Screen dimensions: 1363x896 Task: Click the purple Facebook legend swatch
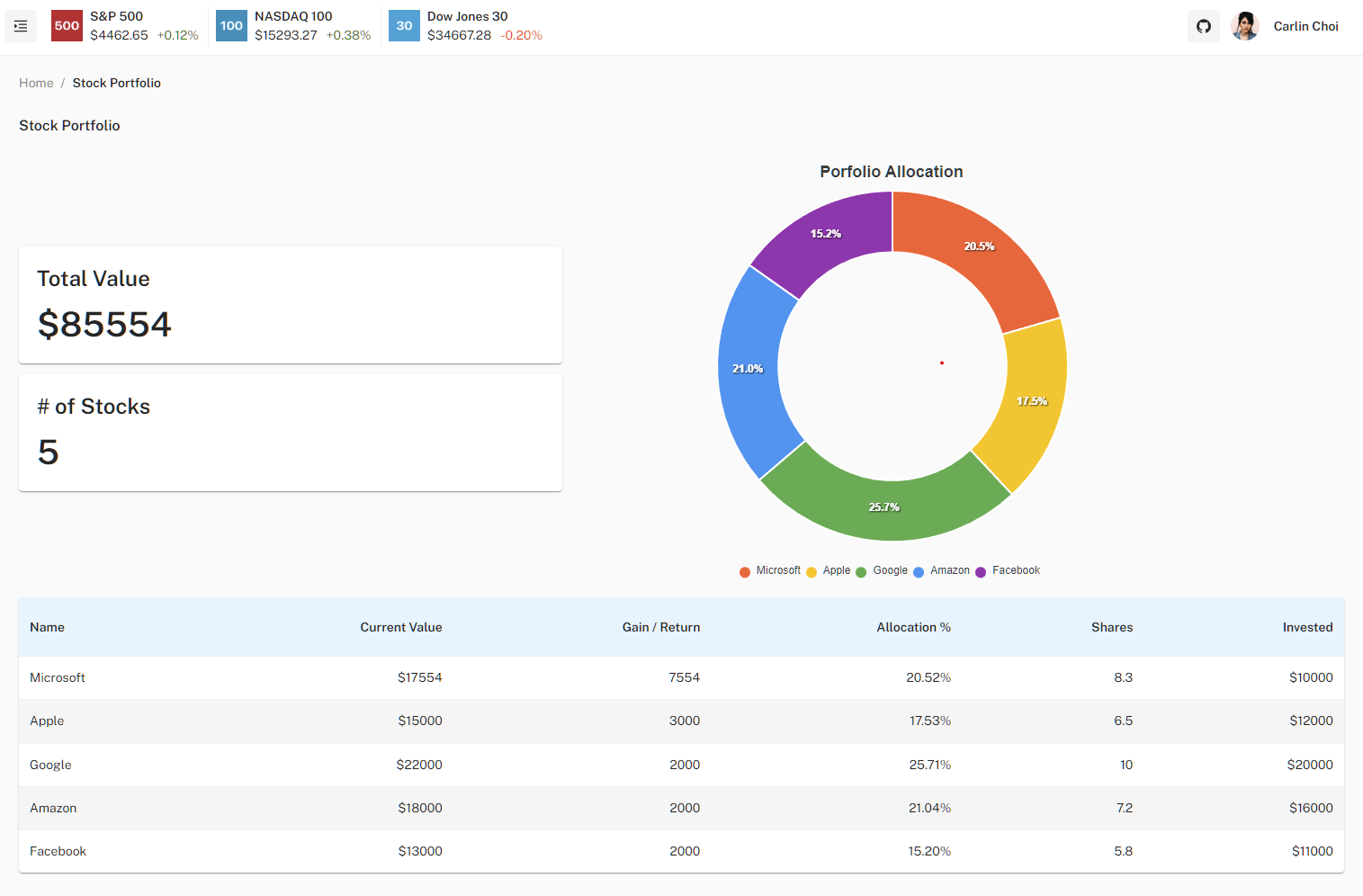click(x=981, y=571)
